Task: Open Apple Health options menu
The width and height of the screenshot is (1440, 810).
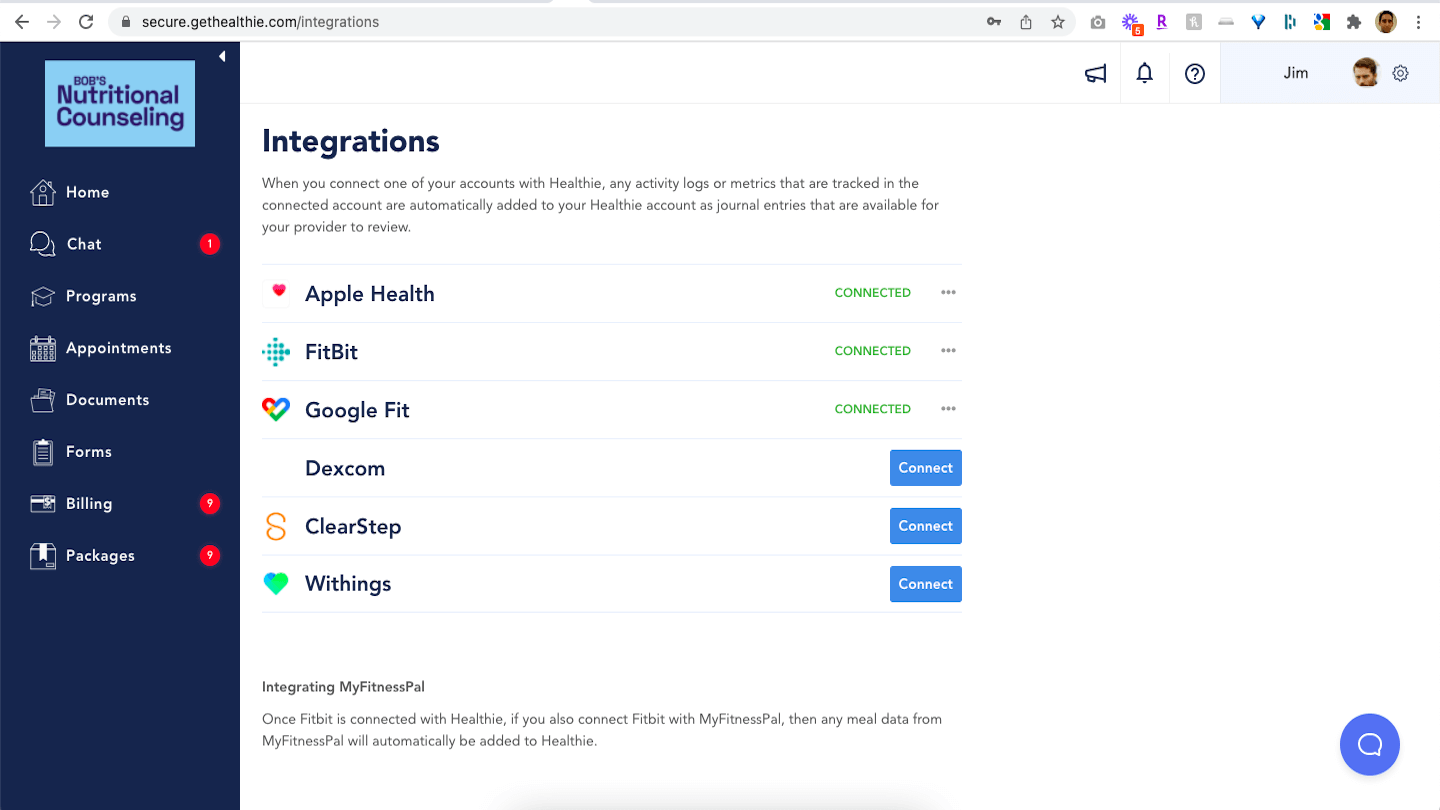Action: (948, 293)
